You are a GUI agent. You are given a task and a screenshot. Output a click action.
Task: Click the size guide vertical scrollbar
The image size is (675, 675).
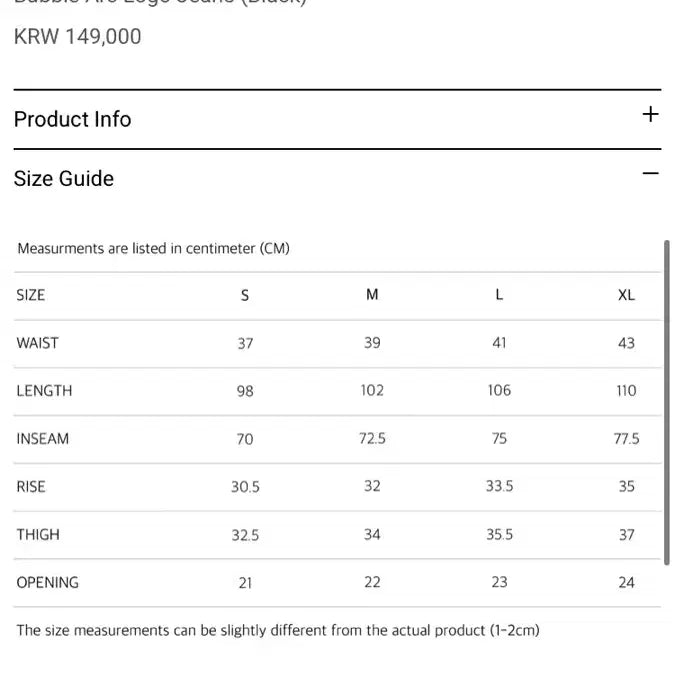tap(667, 403)
